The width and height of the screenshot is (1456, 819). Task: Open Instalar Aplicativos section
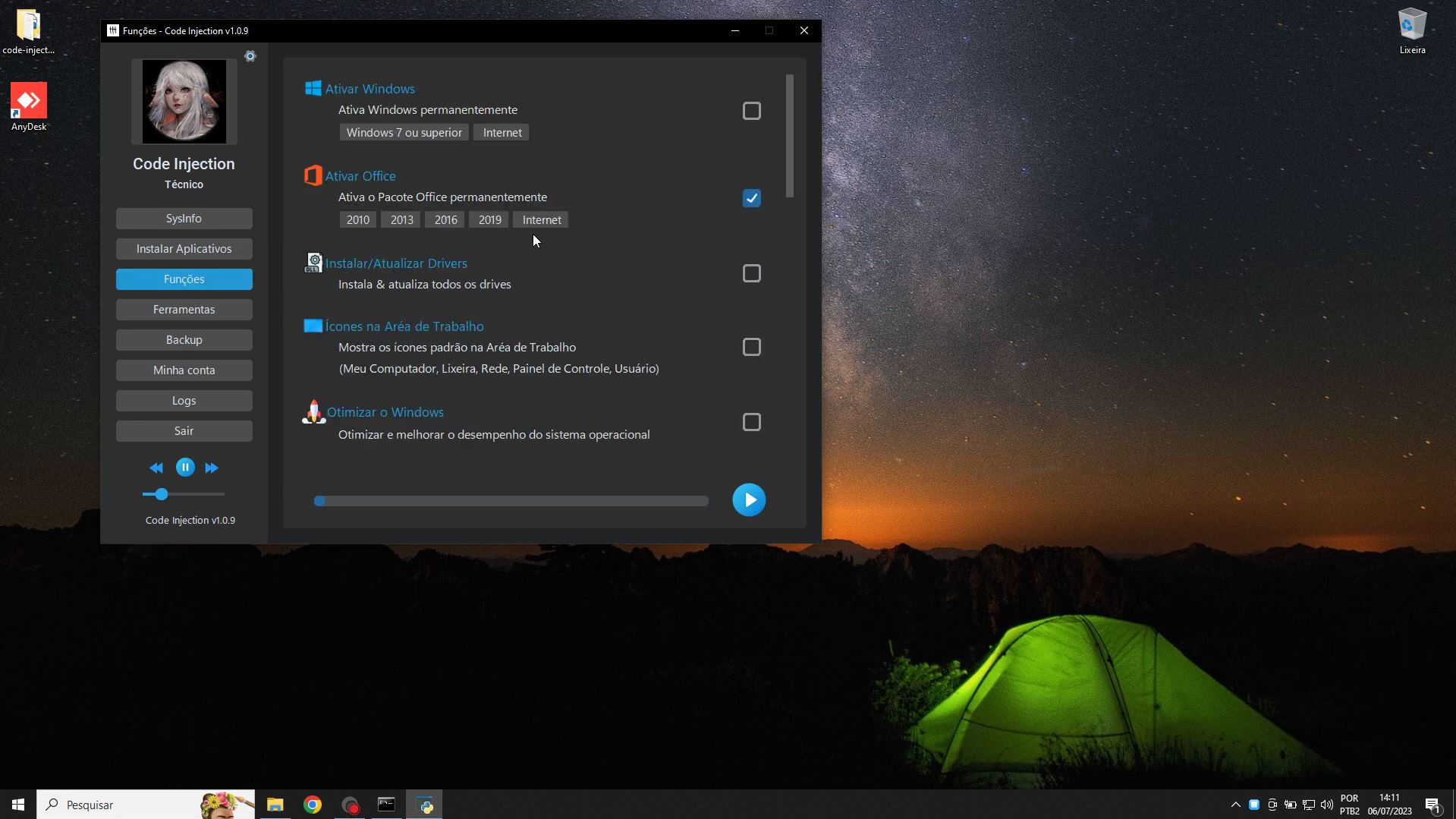click(184, 249)
